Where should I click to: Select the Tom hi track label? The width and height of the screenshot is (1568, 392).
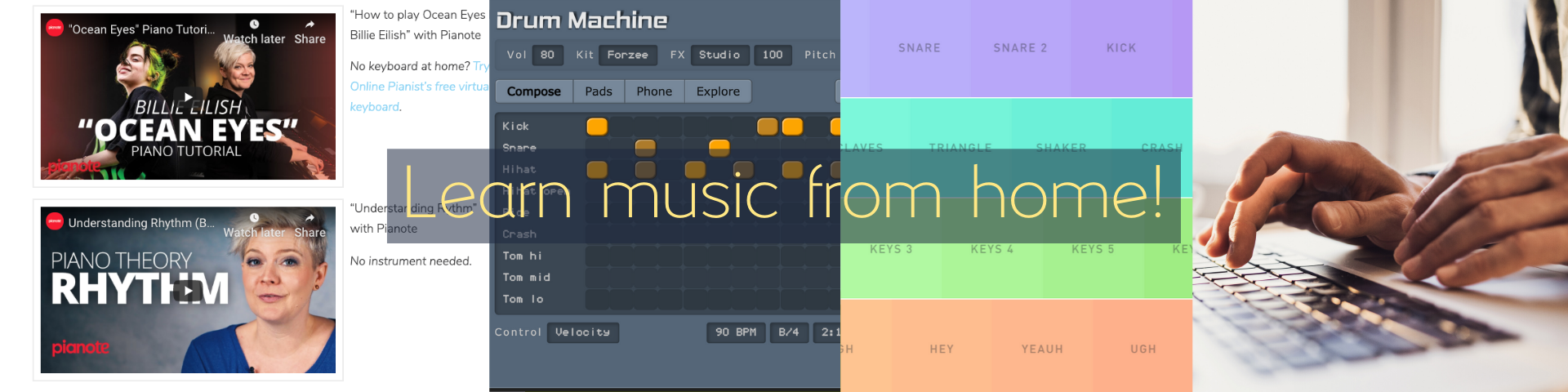[522, 256]
